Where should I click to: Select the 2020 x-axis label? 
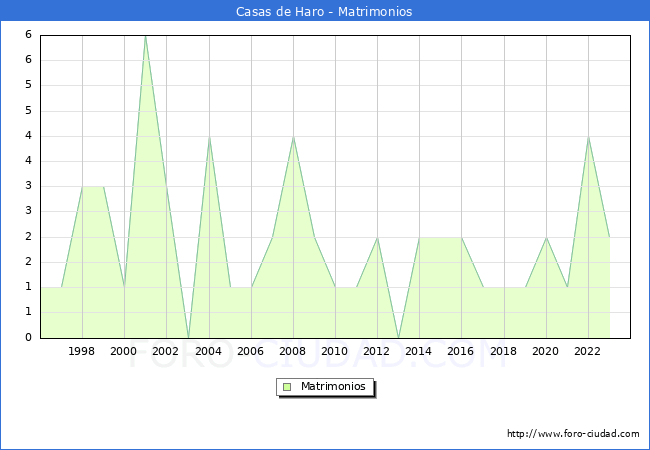tap(546, 351)
